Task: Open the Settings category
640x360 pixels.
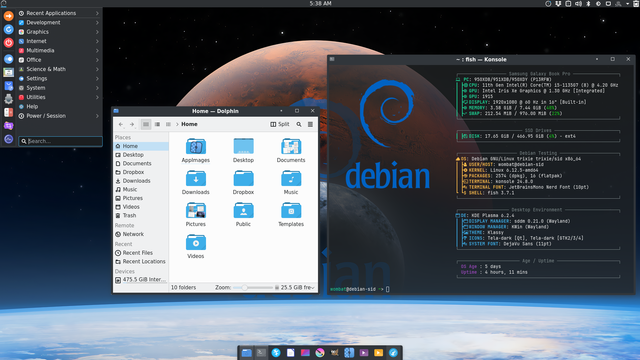Action: point(59,78)
